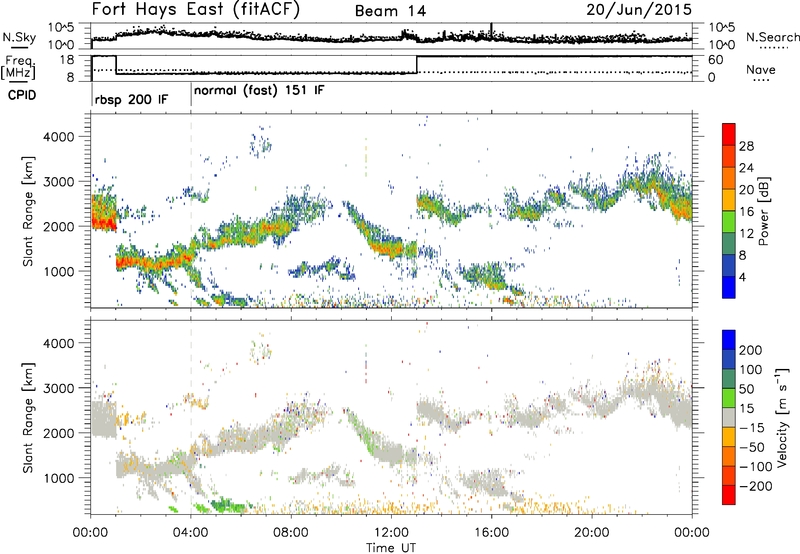Click the gray band of the velocity colorbar
Viewport: 800px width, 554px height.
point(729,418)
